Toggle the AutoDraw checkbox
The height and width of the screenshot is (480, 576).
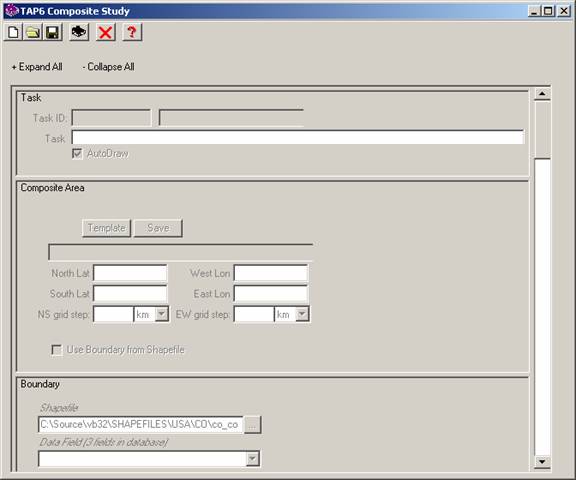[x=77, y=154]
